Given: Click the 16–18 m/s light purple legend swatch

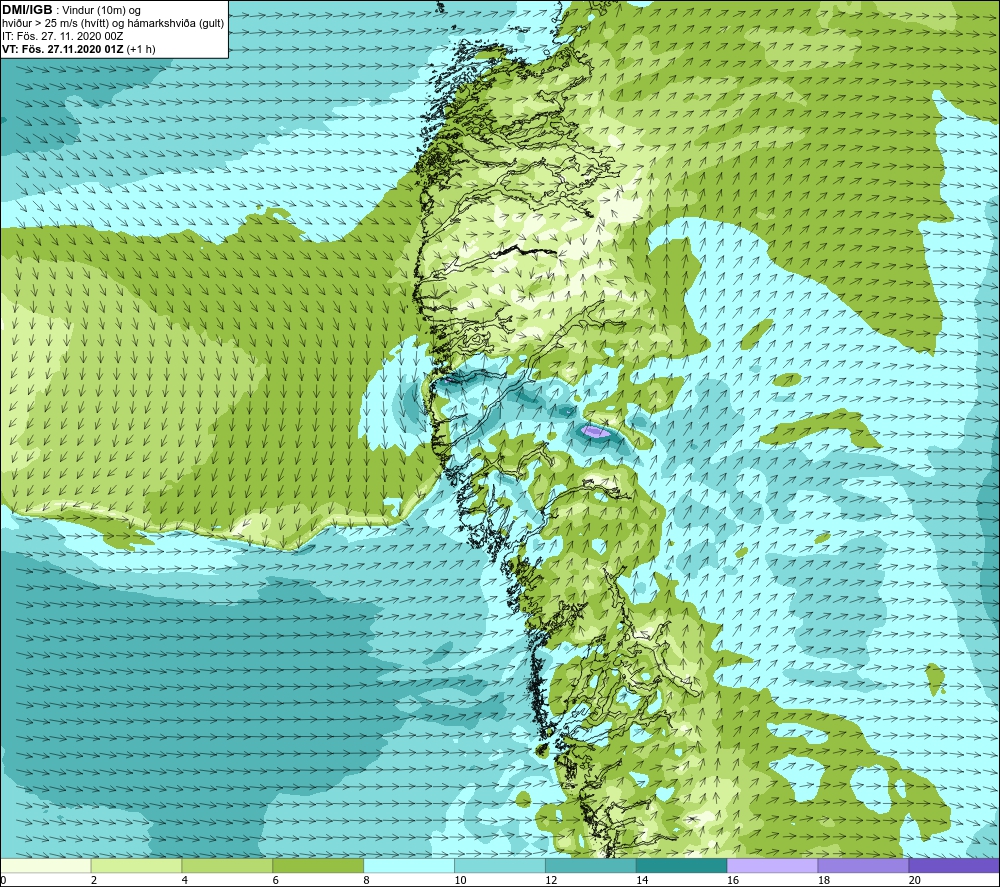Looking at the screenshot, I should coord(772,865).
